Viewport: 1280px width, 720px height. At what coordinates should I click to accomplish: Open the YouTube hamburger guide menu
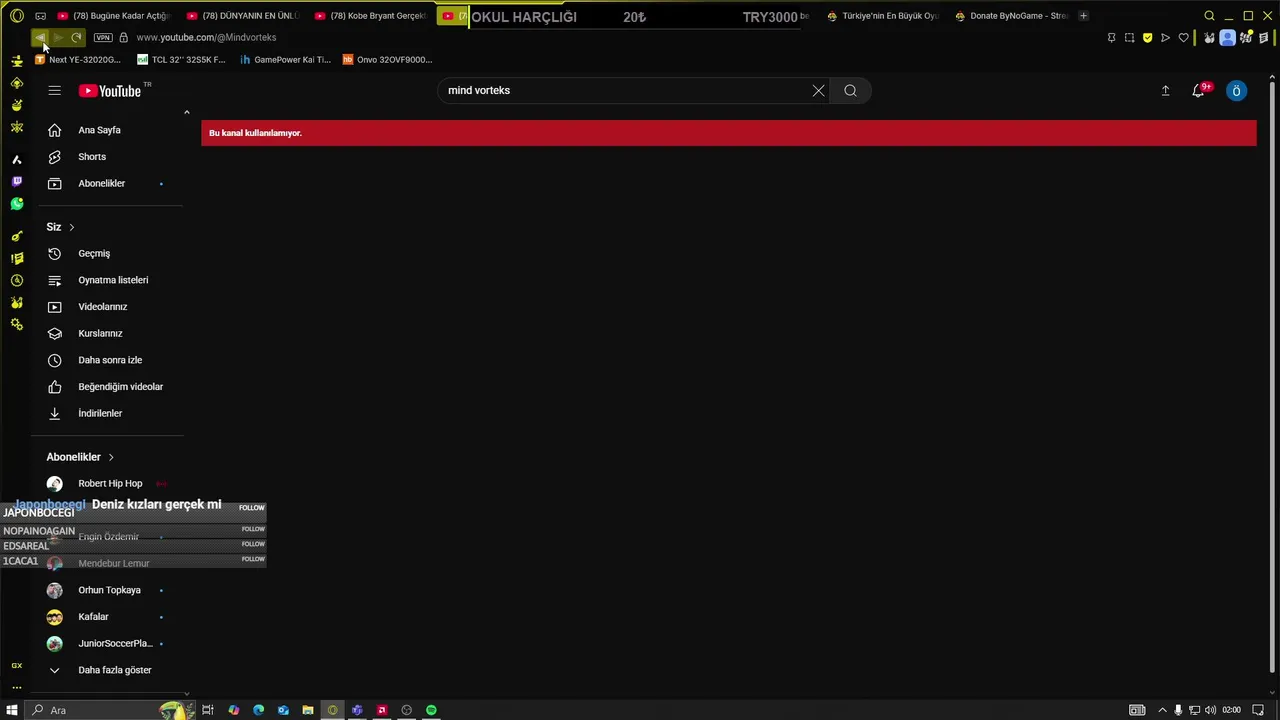pos(55,90)
